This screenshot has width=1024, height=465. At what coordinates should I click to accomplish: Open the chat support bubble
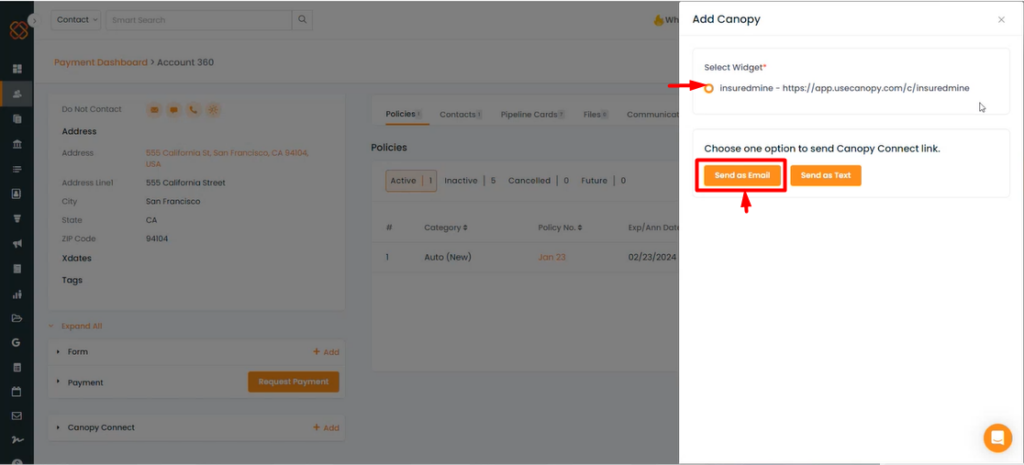[x=997, y=438]
